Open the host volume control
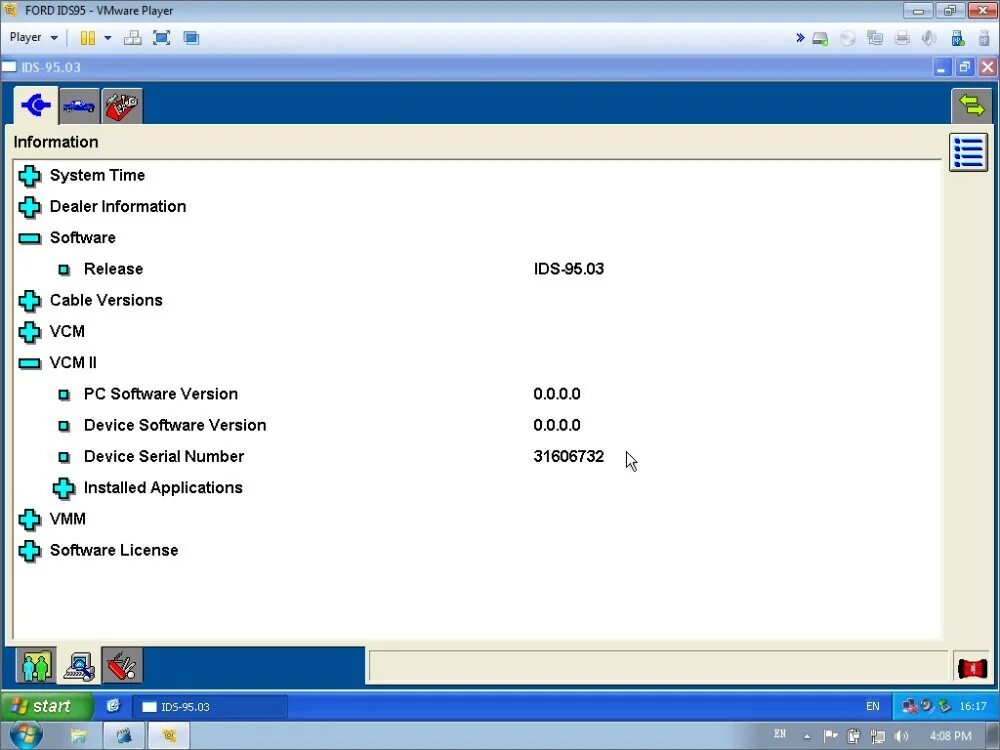Viewport: 1000px width, 750px height. [901, 737]
